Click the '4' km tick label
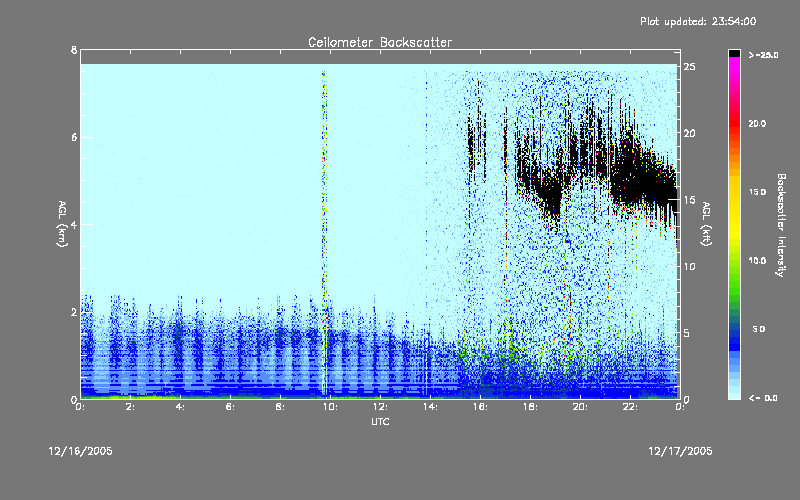The image size is (800, 500). [x=74, y=224]
